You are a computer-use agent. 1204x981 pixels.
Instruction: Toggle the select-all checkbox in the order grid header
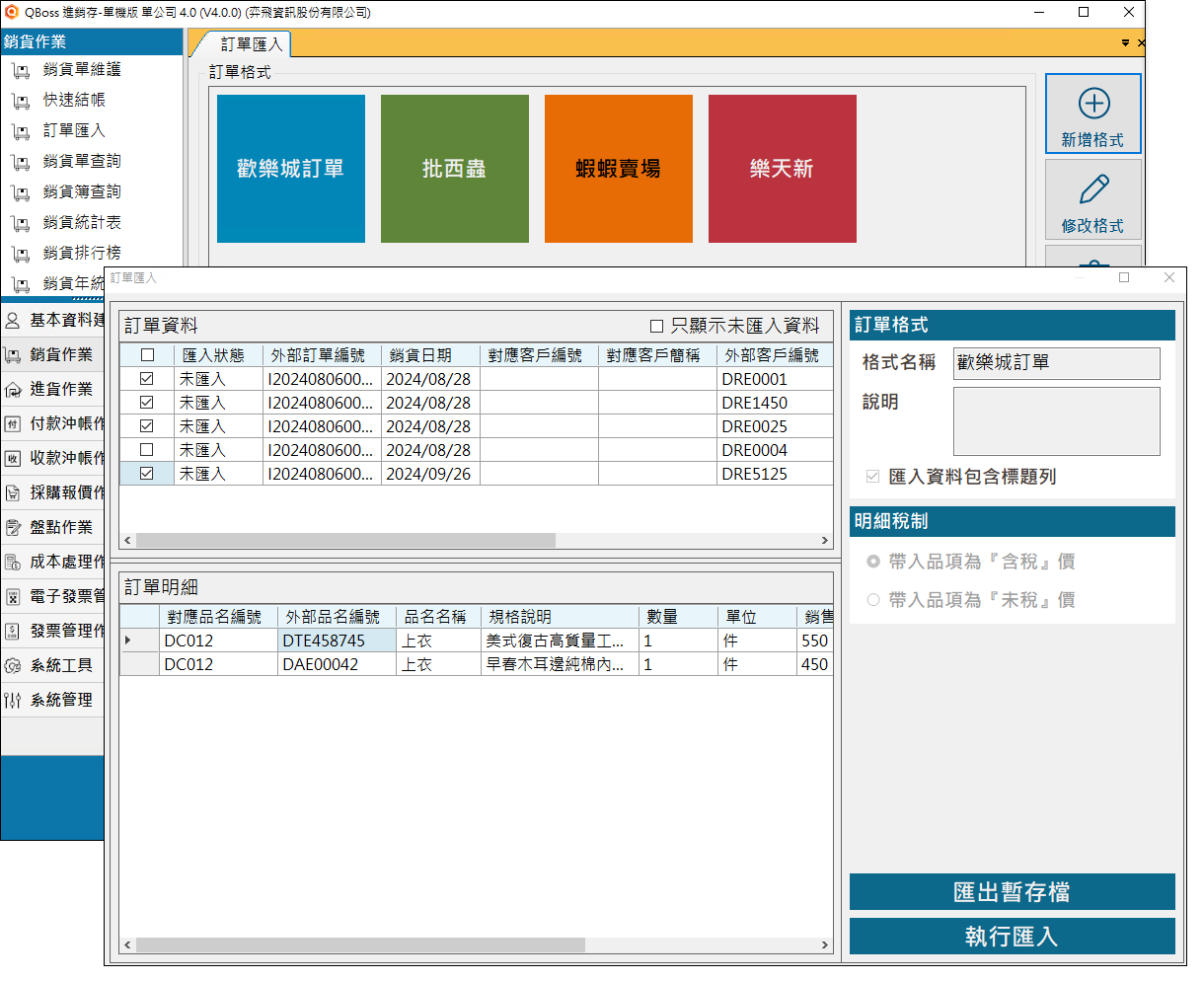click(147, 355)
